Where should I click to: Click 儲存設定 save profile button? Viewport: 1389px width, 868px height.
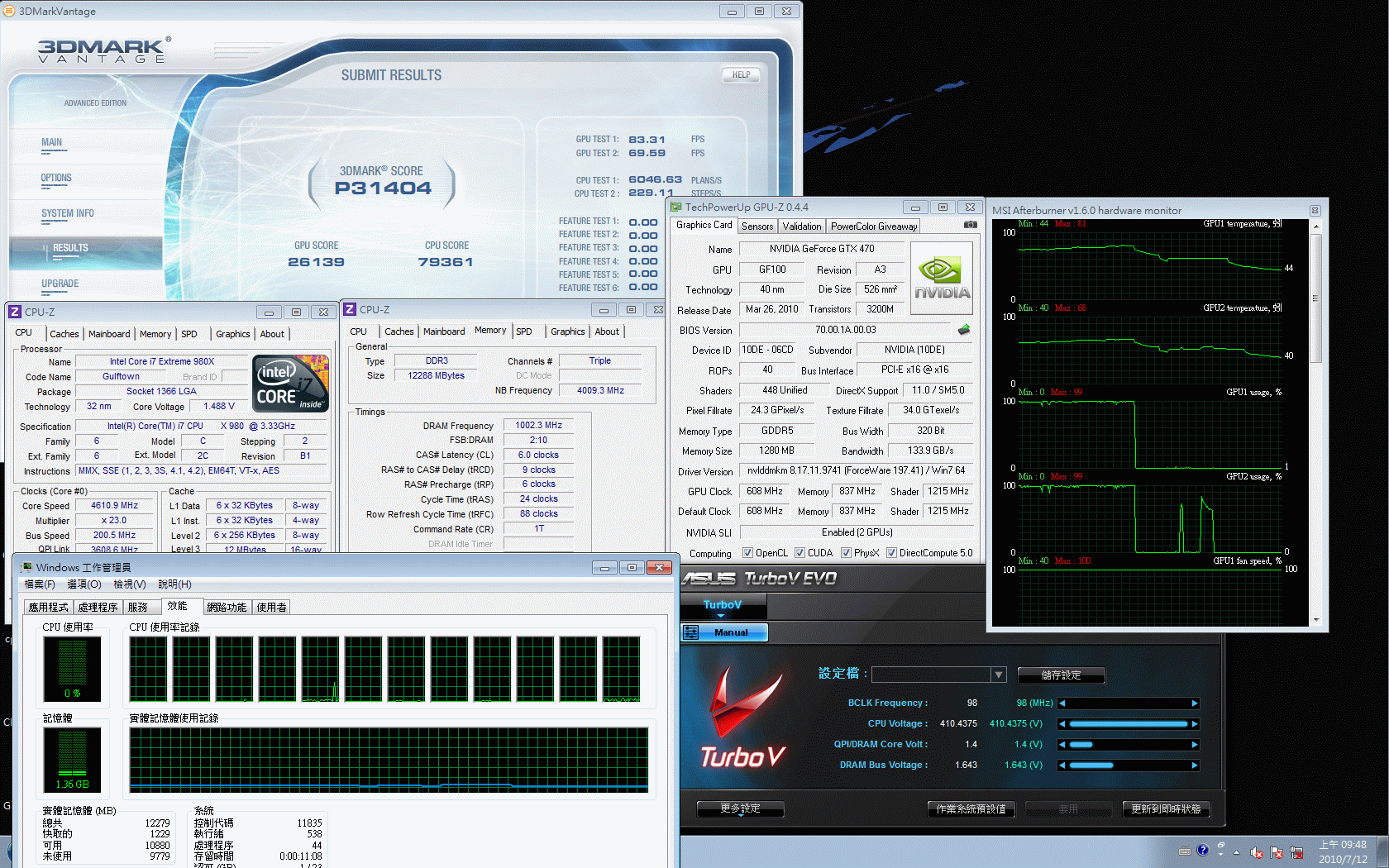click(x=1062, y=675)
